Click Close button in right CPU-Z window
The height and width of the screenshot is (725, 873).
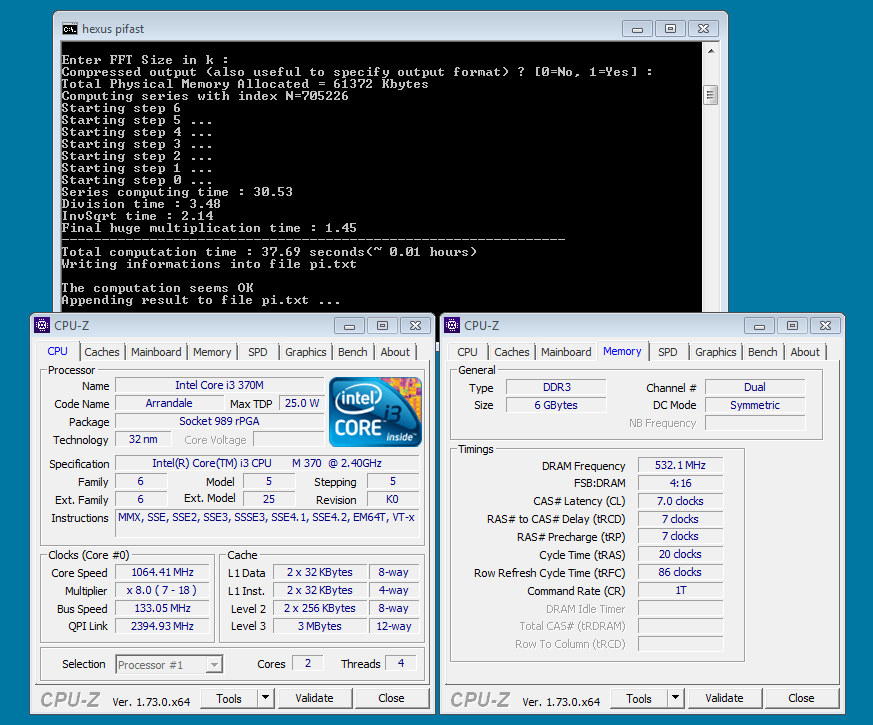801,698
